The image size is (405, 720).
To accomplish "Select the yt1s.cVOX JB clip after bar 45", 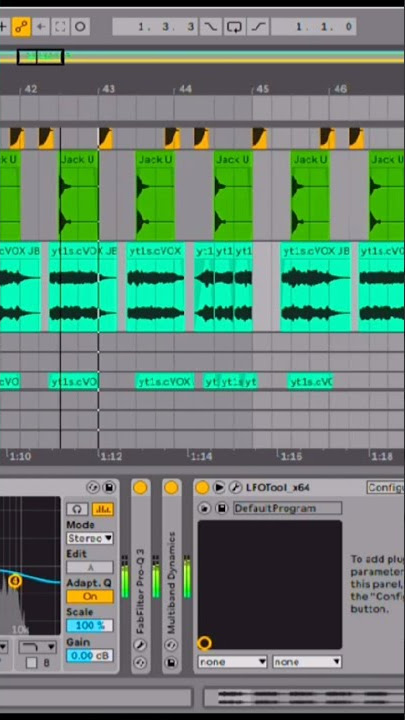I will click(316, 287).
